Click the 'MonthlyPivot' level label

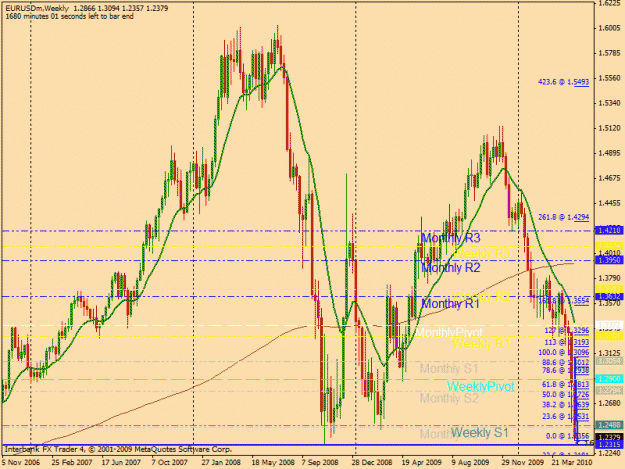tap(449, 332)
